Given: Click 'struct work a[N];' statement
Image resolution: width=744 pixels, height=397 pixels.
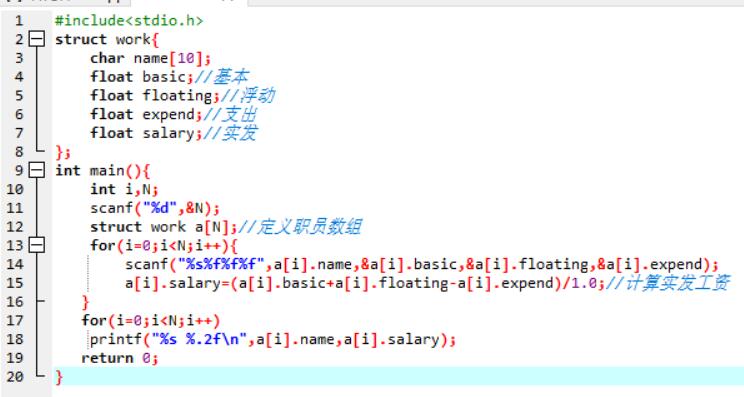Looking at the screenshot, I should (x=164, y=227).
